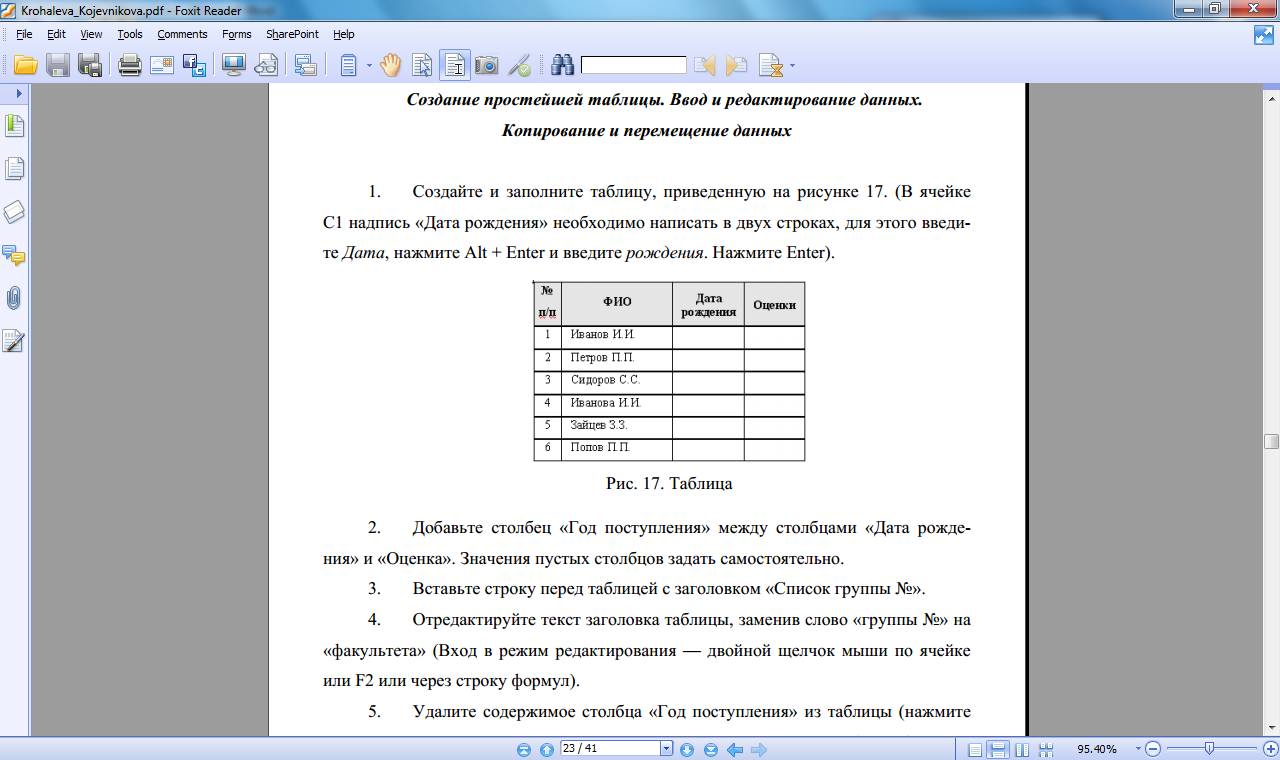Open the Forms menu
1280x760 pixels.
(237, 34)
